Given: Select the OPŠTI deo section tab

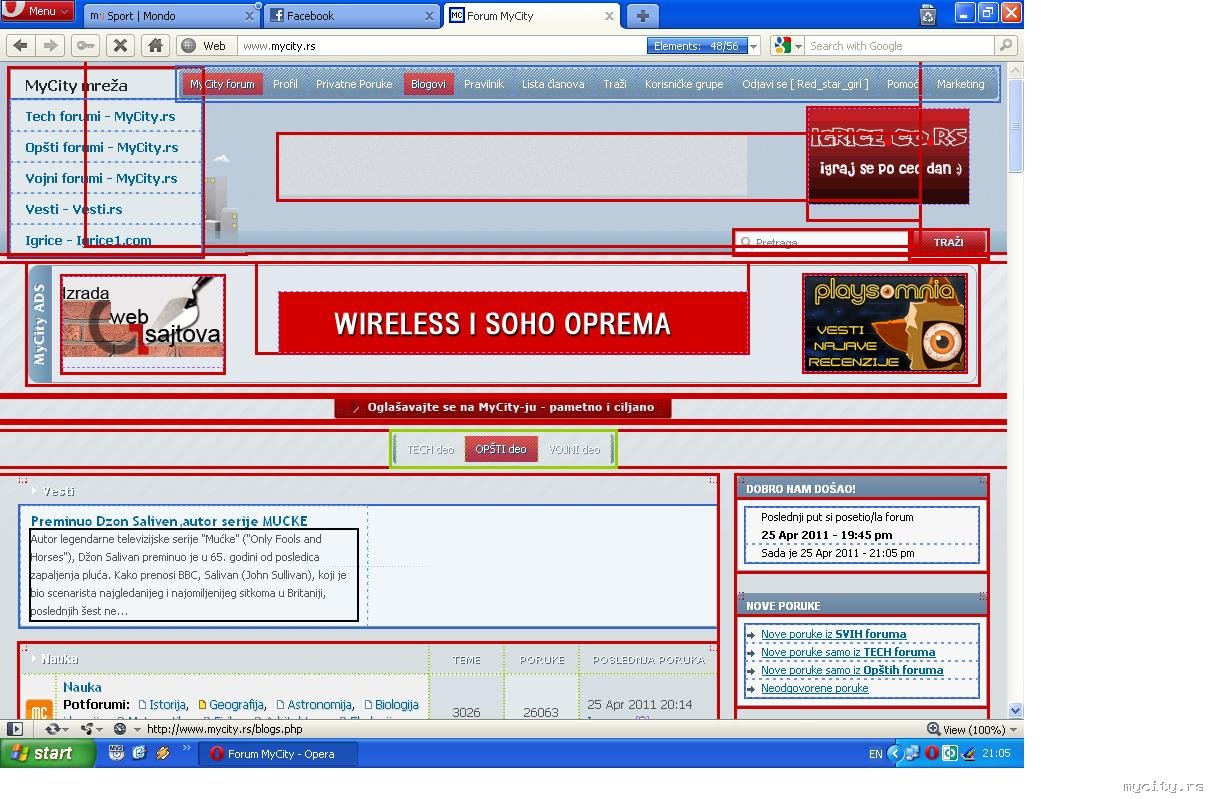Looking at the screenshot, I should 501,449.
